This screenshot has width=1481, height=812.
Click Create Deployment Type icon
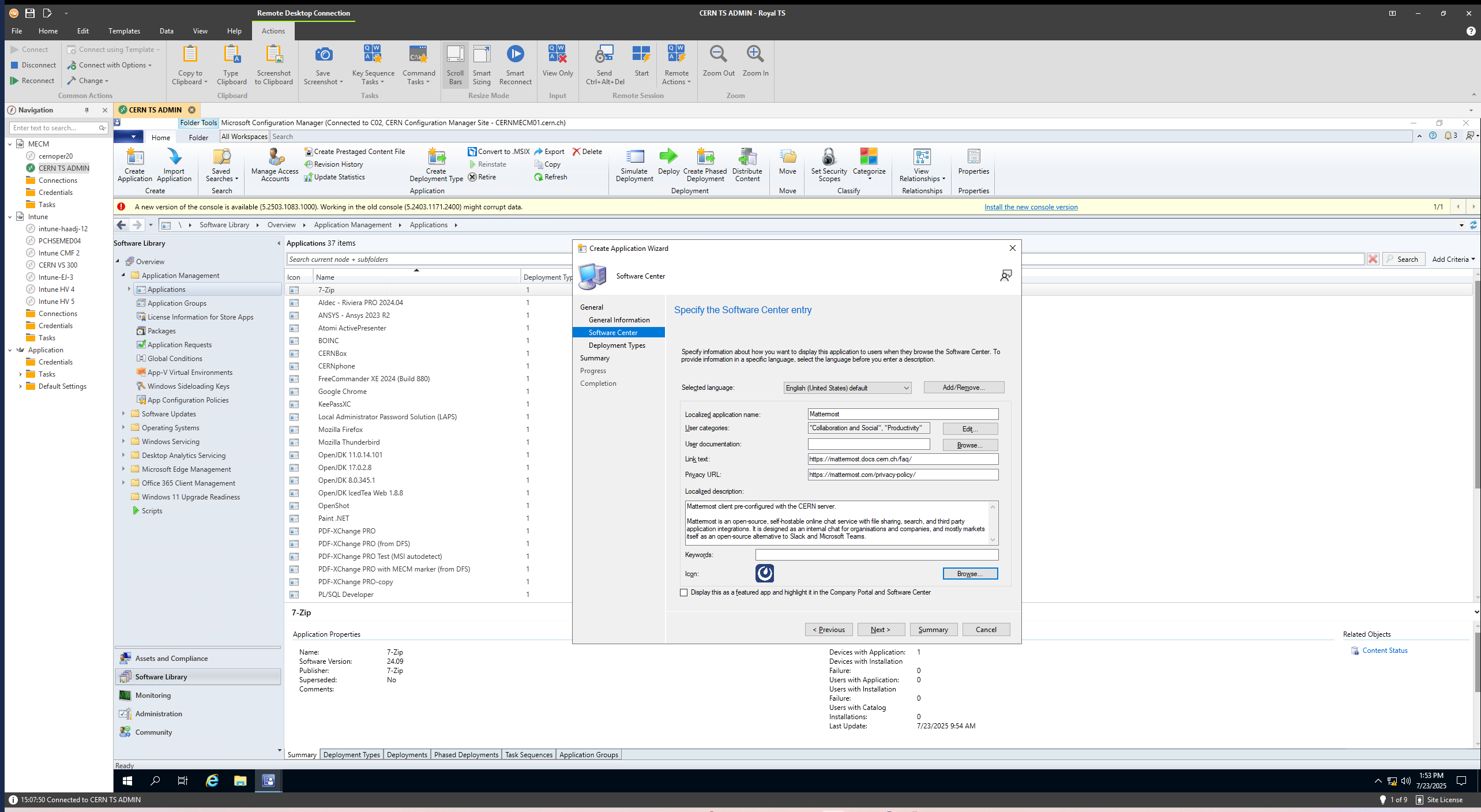point(436,165)
